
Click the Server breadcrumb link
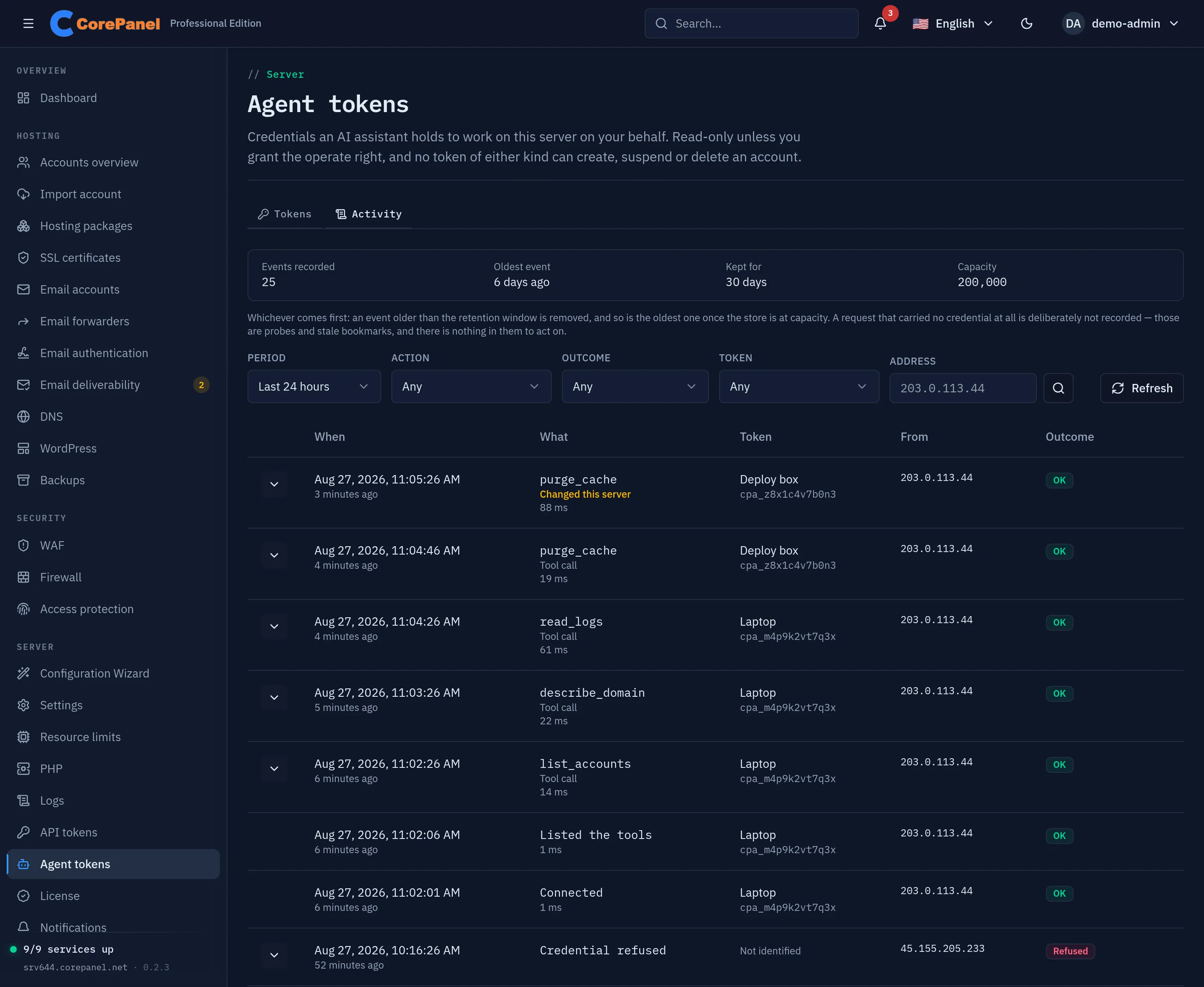(285, 74)
